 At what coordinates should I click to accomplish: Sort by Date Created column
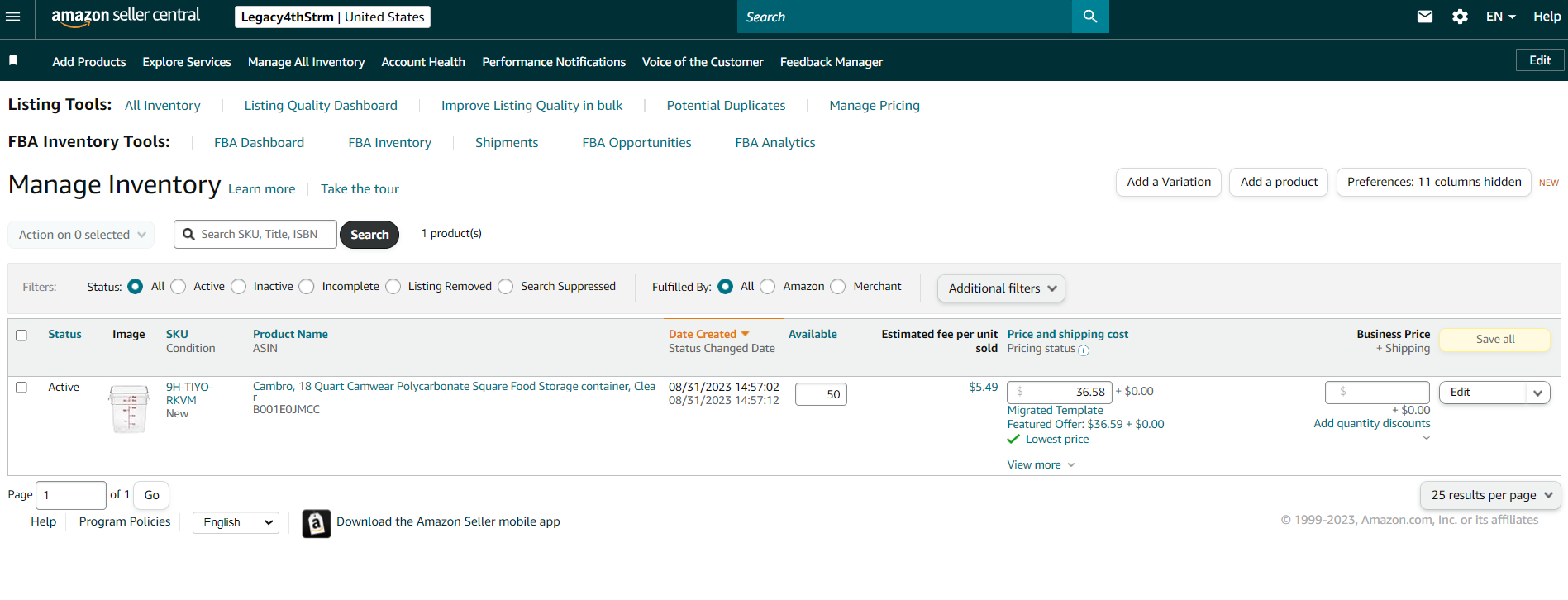click(708, 334)
